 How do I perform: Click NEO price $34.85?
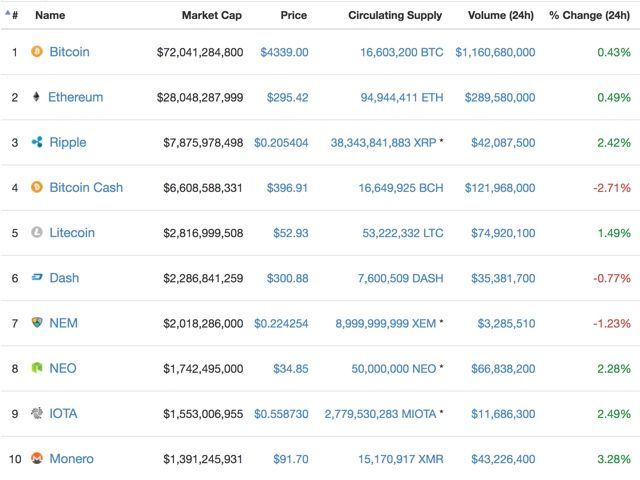point(291,369)
